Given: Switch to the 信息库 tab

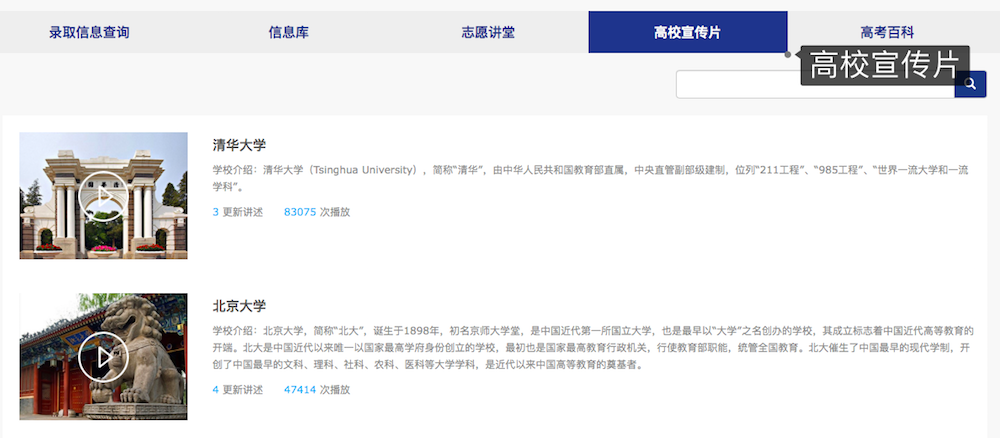Looking at the screenshot, I should click(288, 32).
